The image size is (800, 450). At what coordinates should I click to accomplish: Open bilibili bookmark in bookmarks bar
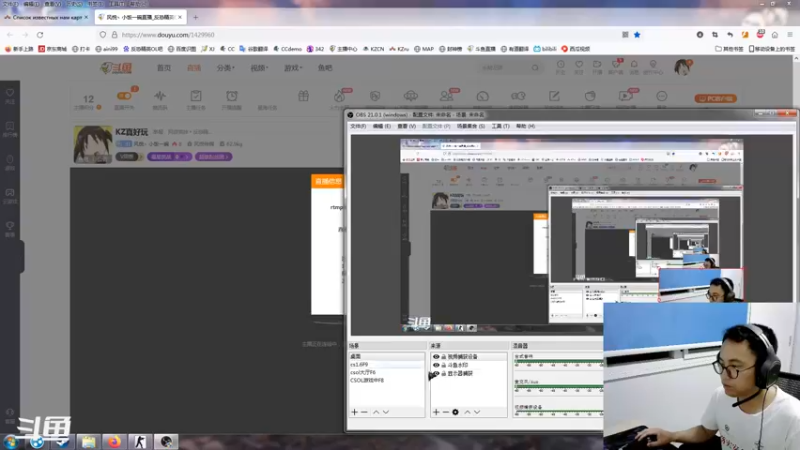click(x=545, y=49)
